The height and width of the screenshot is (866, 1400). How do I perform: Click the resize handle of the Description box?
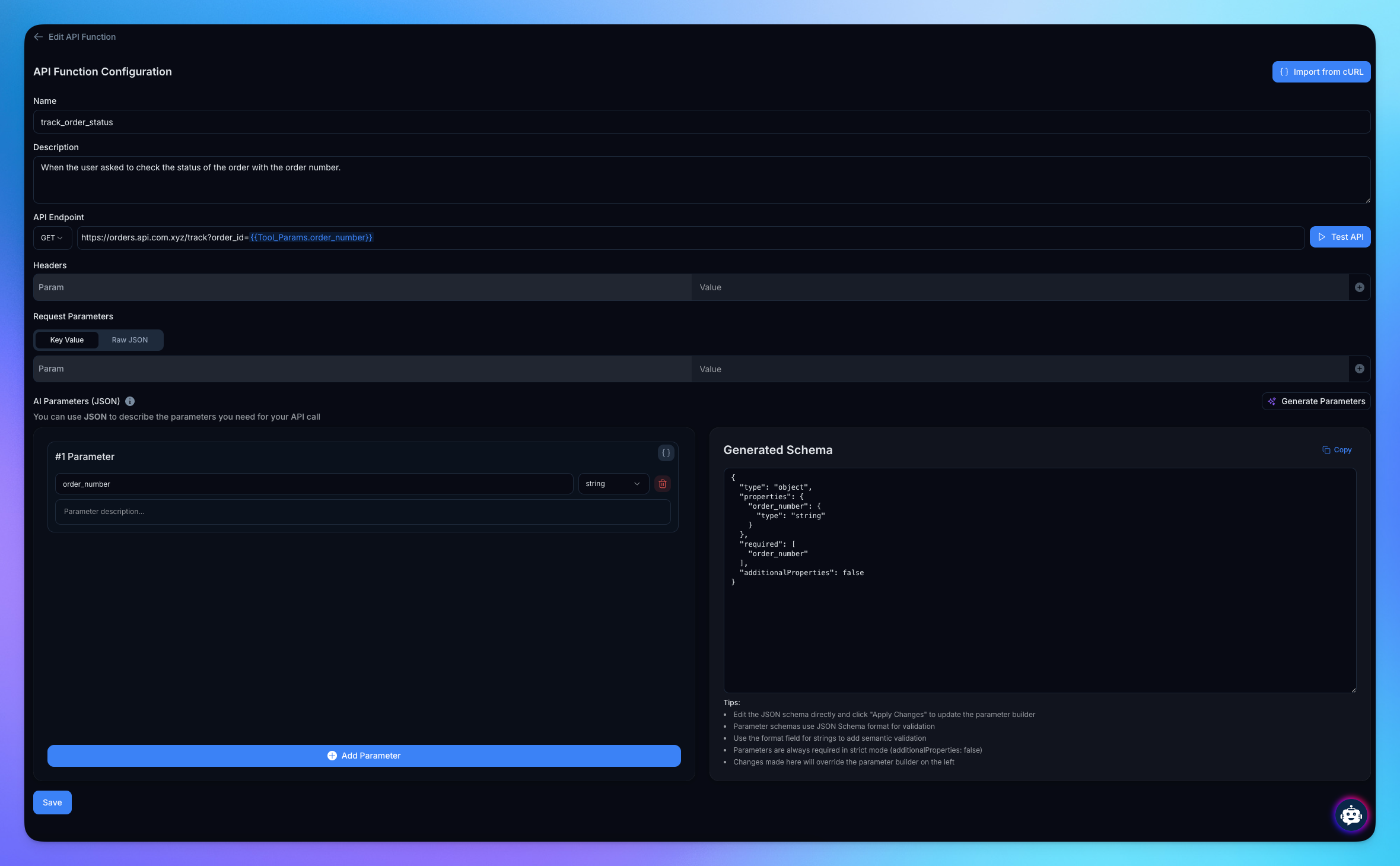coord(1367,201)
